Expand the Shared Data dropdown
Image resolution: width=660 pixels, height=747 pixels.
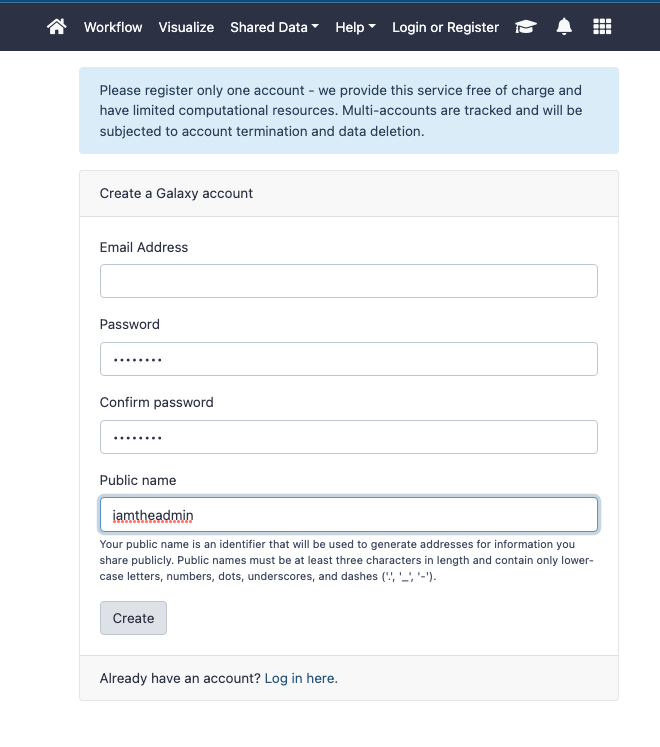(x=274, y=27)
